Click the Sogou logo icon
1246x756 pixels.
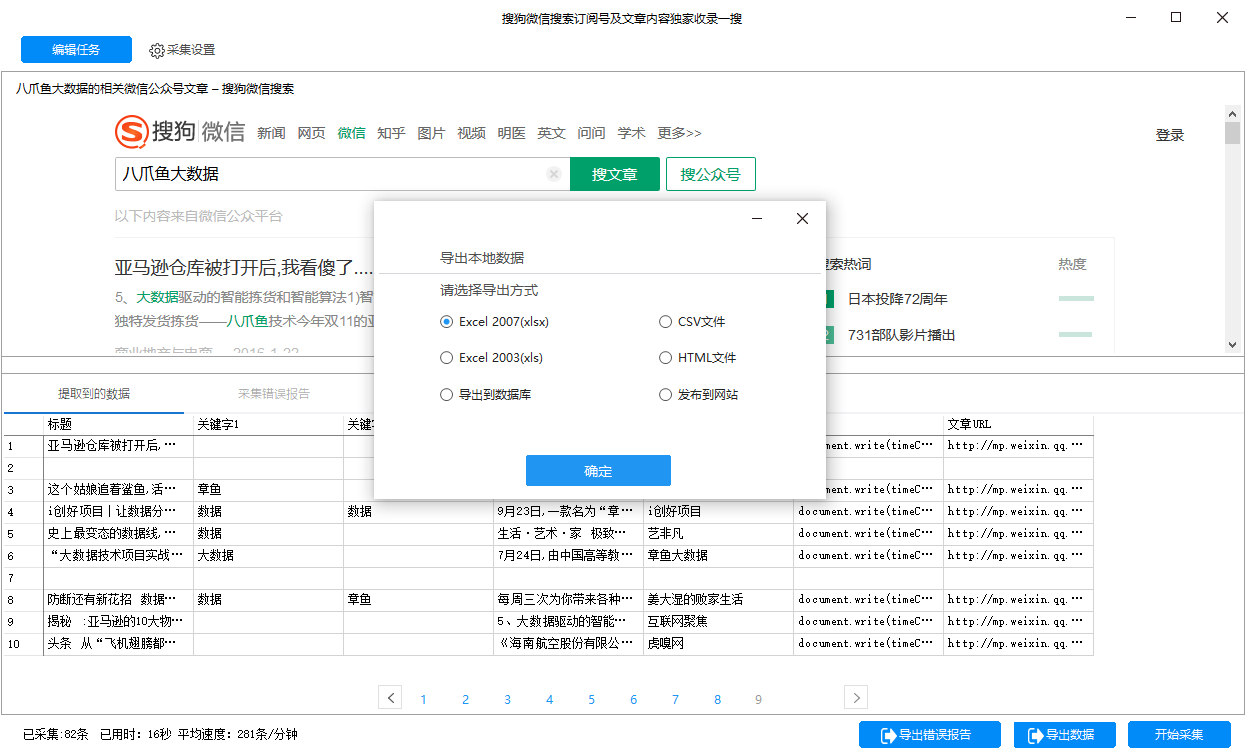tap(131, 132)
